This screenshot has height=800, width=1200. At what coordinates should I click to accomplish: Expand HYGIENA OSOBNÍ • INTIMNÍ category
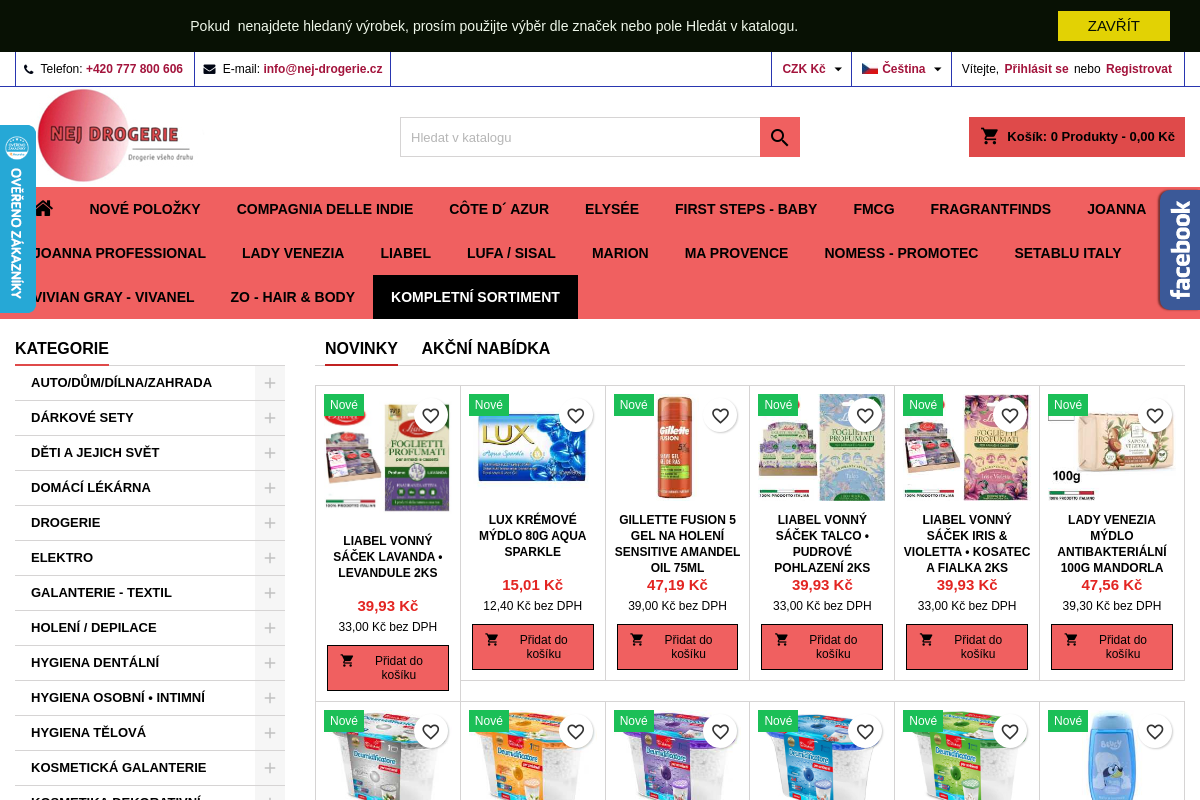tap(270, 698)
